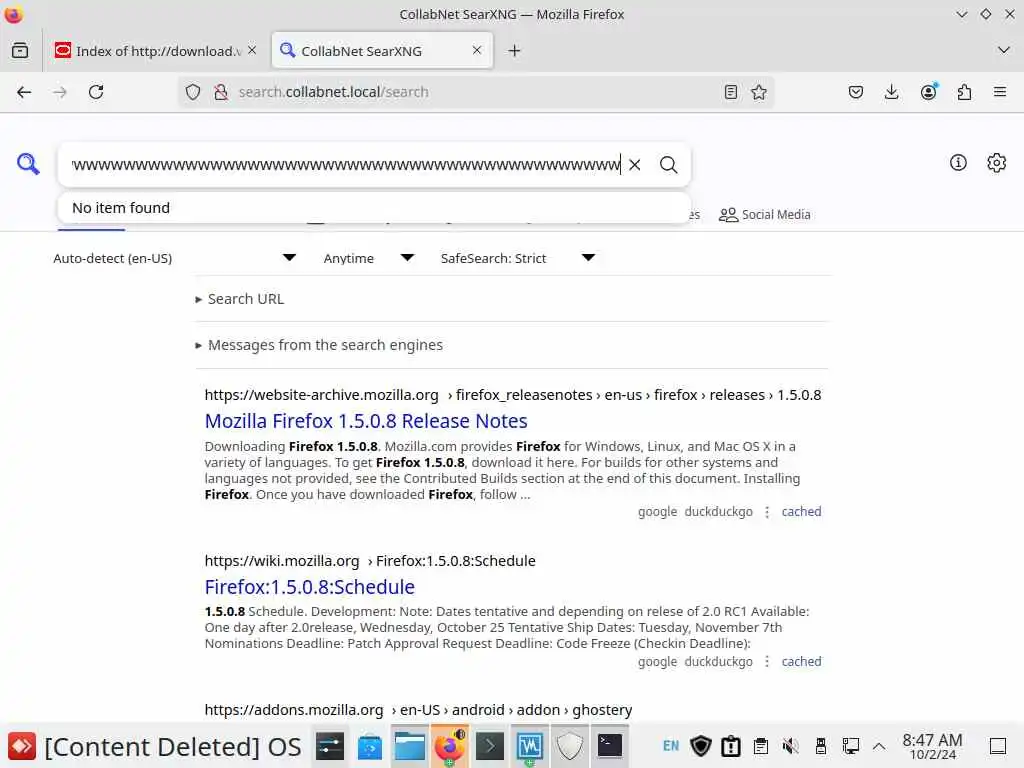The height and width of the screenshot is (768, 1024).
Task: Open the SafeSearch: Strict dropdown
Action: click(518, 258)
